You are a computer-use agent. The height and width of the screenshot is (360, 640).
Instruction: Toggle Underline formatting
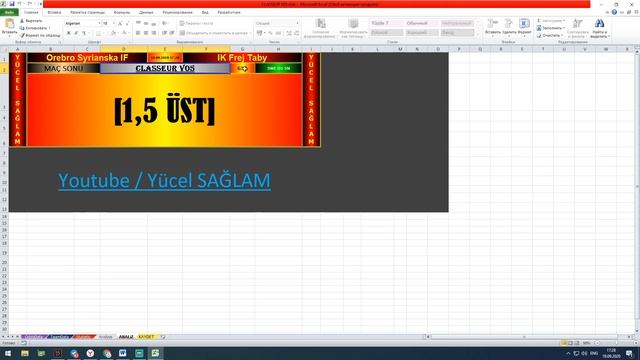pyautogui.click(x=84, y=33)
